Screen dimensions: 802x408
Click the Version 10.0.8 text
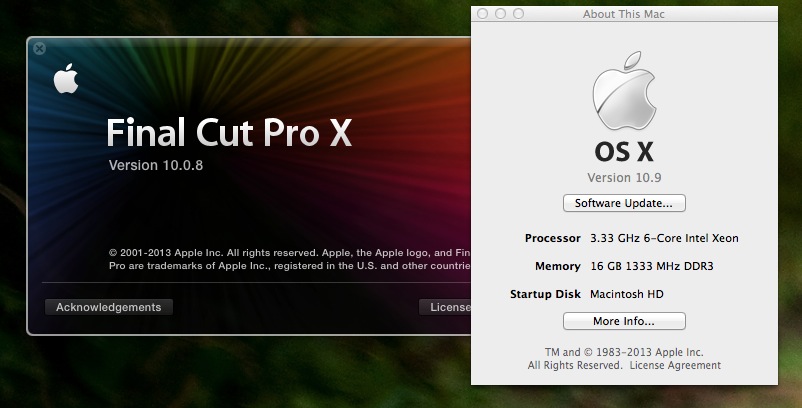click(155, 166)
